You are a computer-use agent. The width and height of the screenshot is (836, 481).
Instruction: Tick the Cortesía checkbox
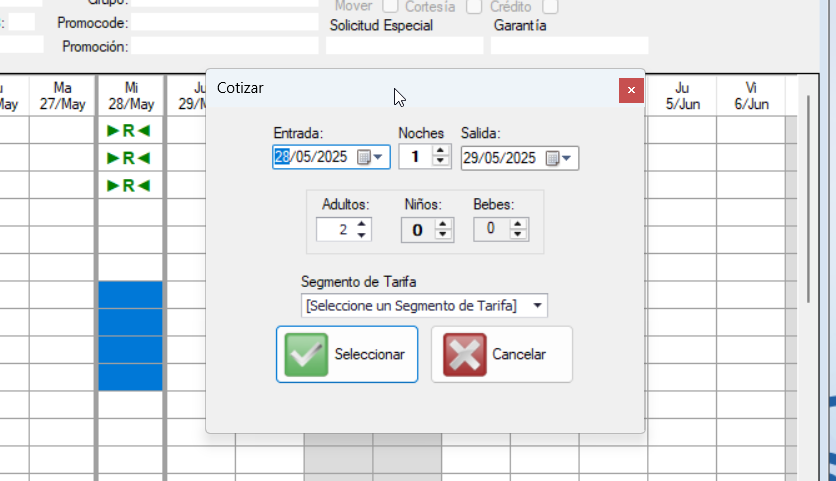coord(475,7)
